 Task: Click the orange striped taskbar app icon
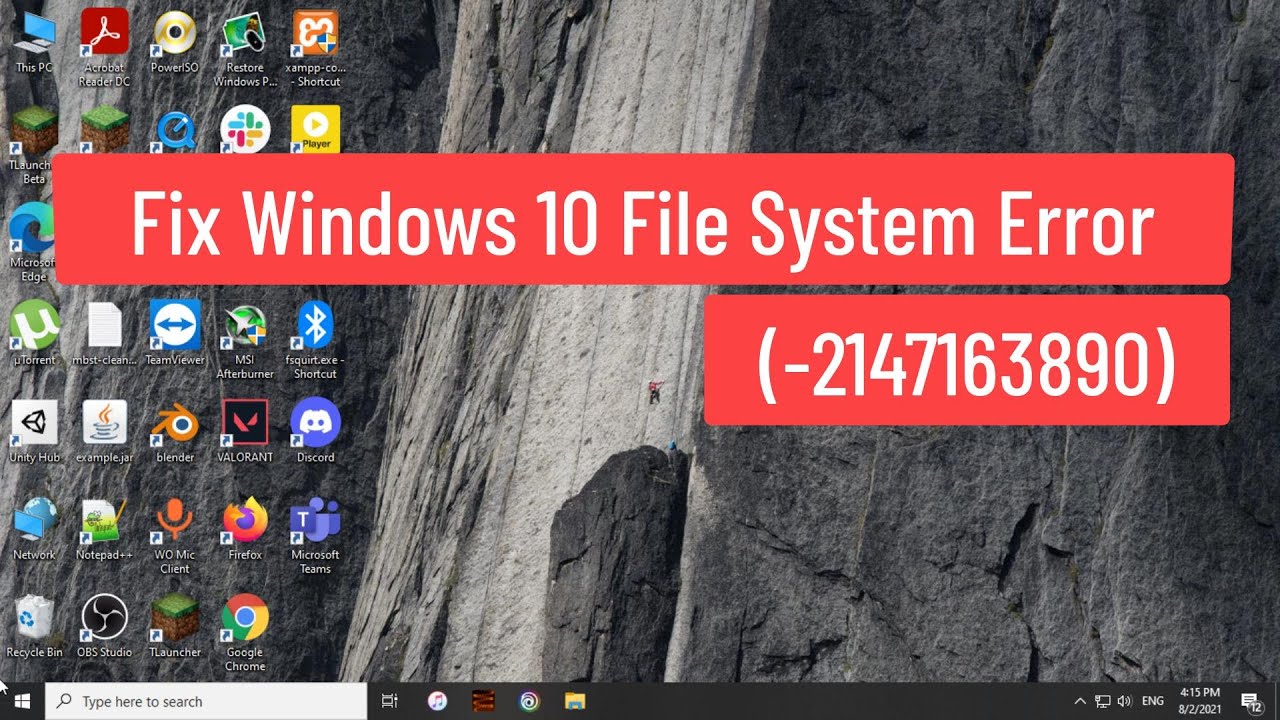(x=483, y=702)
